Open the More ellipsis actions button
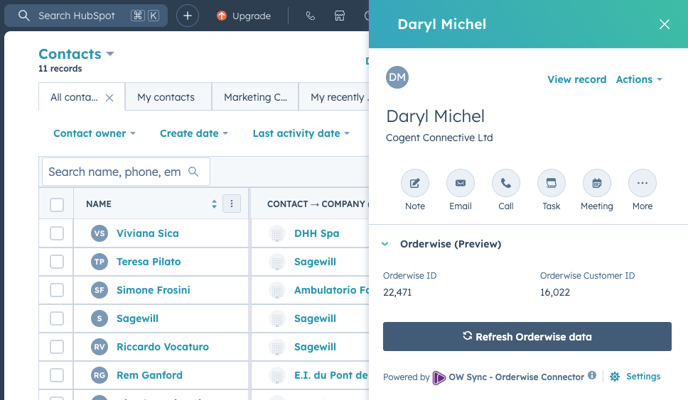 (642, 183)
